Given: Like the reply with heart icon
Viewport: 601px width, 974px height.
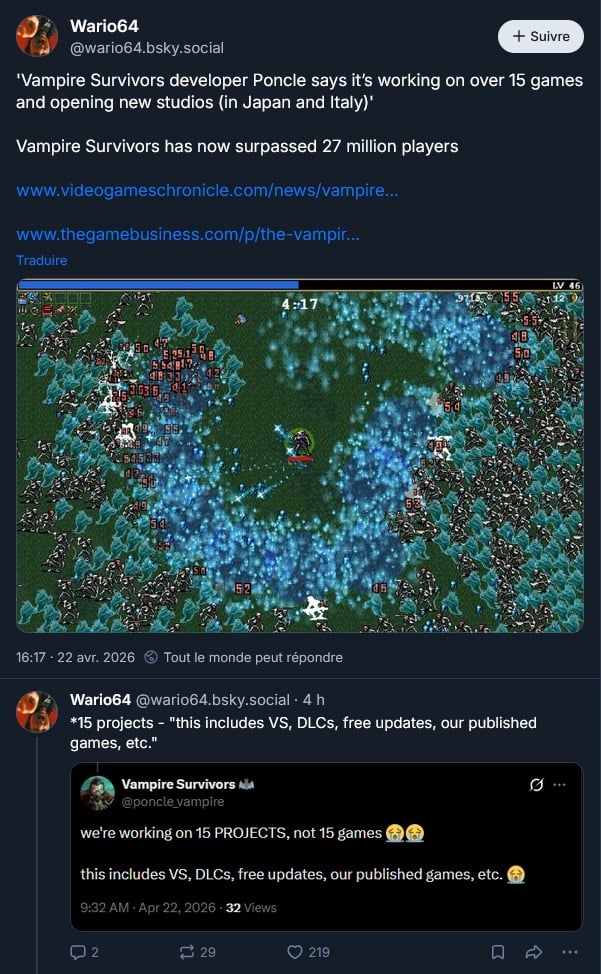Looking at the screenshot, I should pos(295,952).
